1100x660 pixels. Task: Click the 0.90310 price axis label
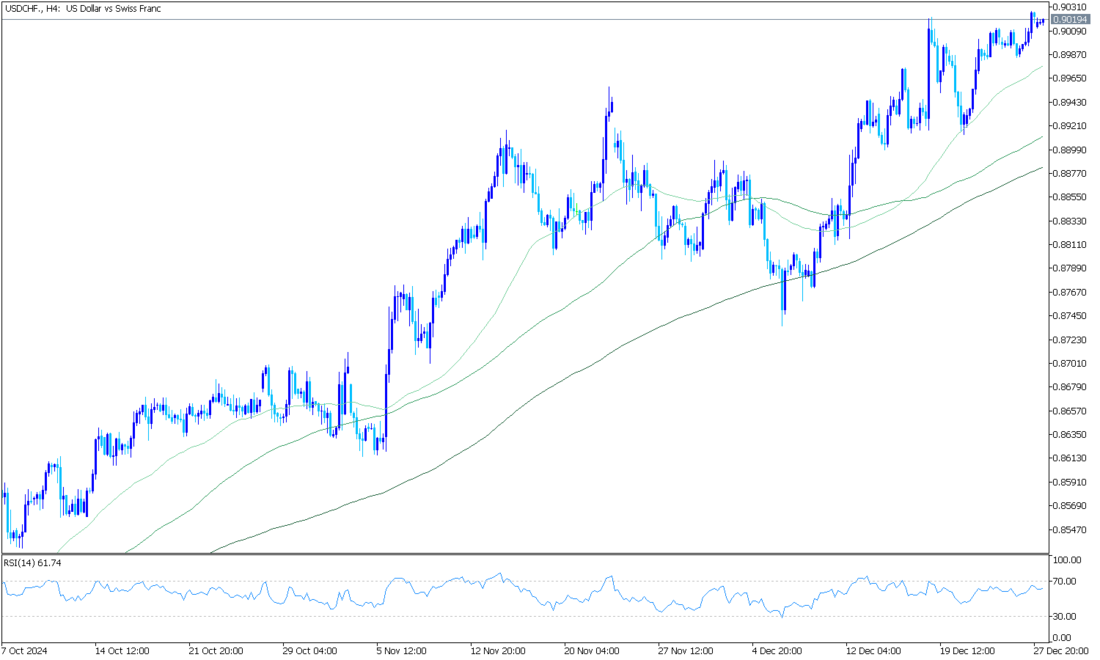[1069, 7]
